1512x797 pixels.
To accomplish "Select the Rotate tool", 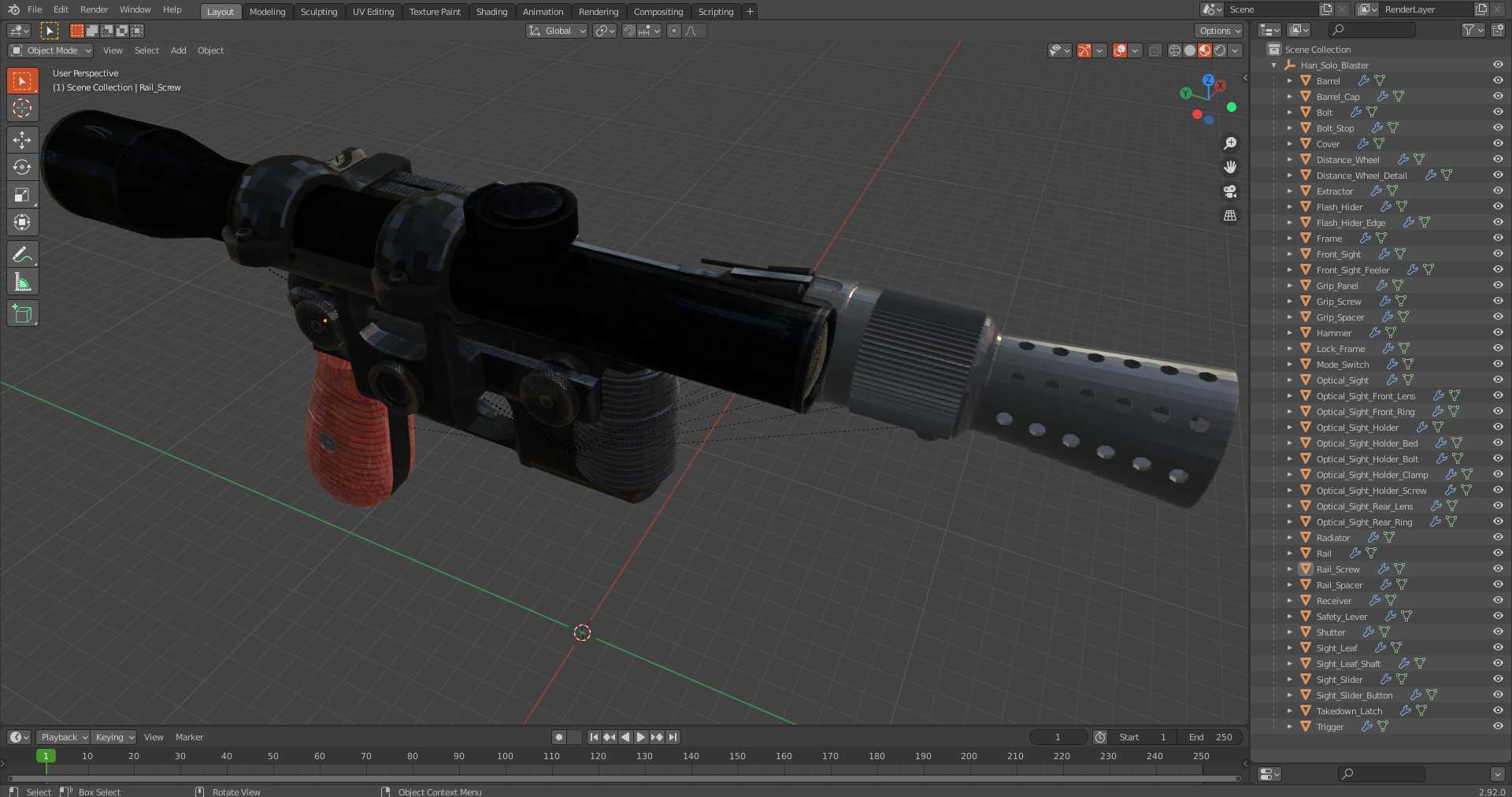I will click(x=22, y=167).
